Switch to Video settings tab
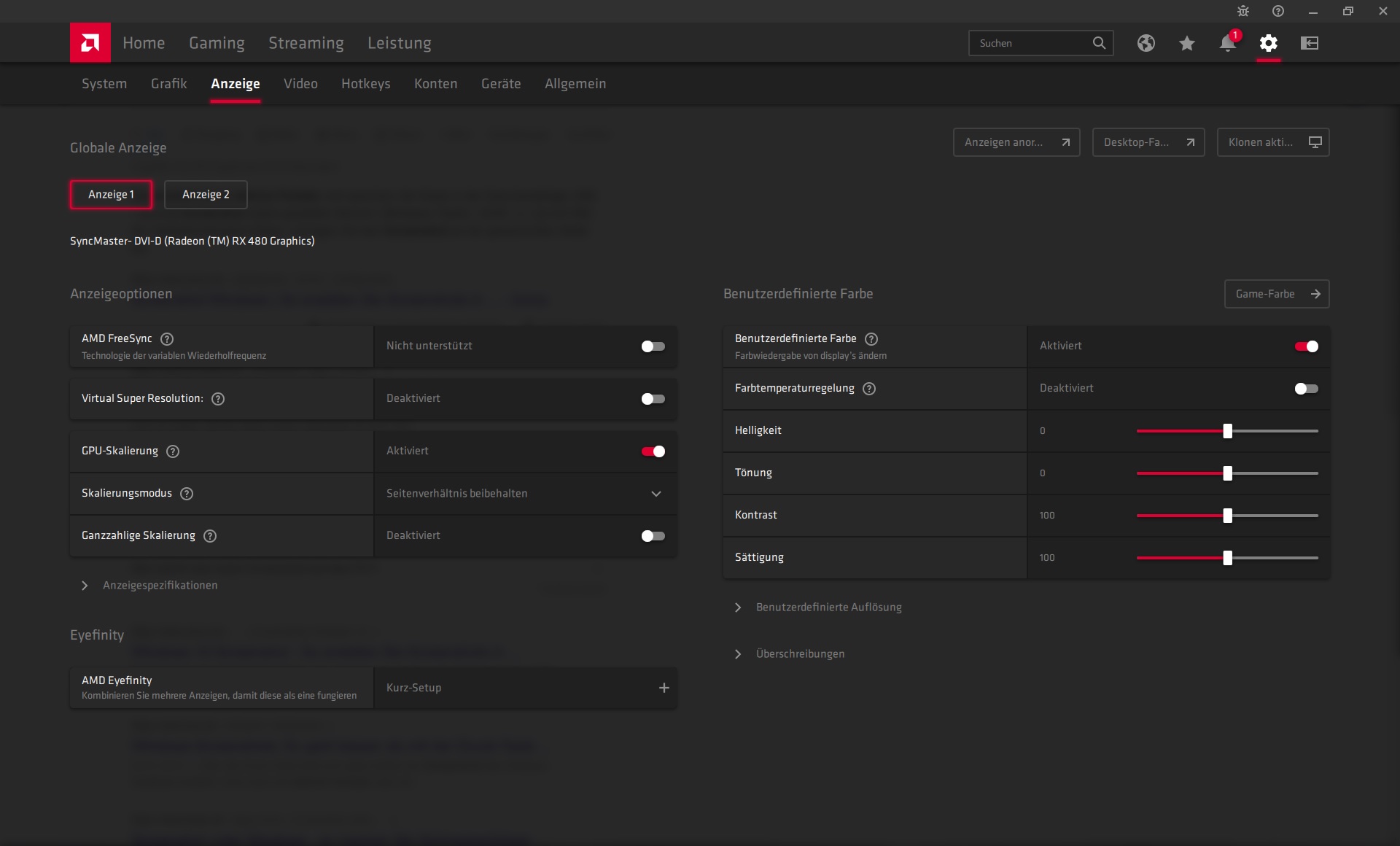 pyautogui.click(x=300, y=84)
